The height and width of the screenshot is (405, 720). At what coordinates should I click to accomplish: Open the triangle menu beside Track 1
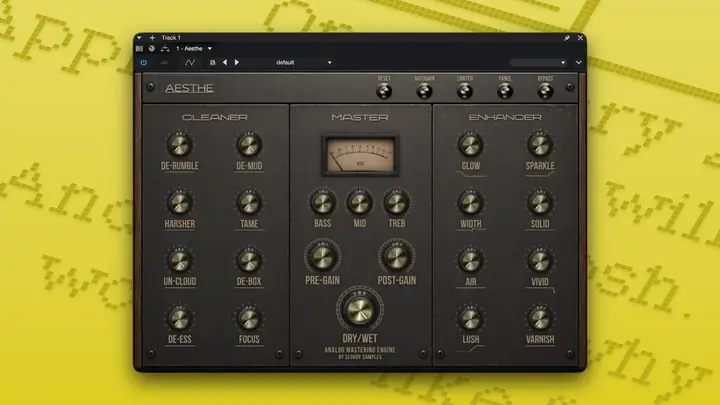tap(139, 38)
